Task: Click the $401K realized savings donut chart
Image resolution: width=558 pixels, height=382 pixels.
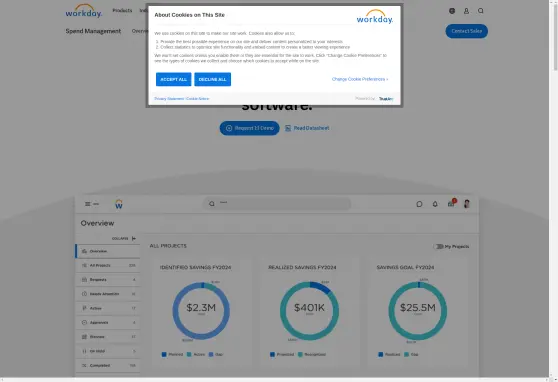Action: [309, 311]
